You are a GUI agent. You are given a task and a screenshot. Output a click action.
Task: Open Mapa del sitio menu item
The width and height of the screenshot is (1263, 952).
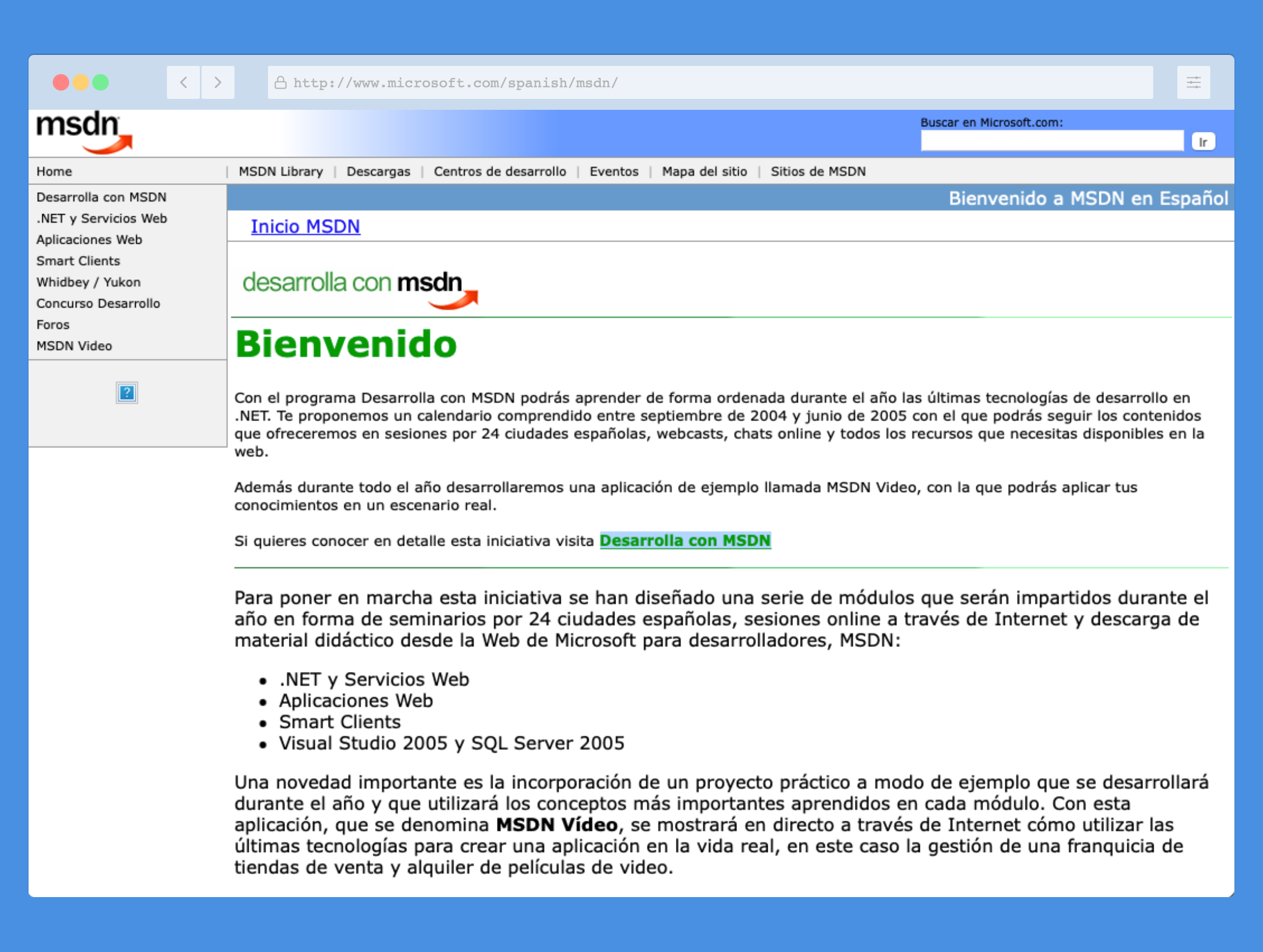point(705,171)
